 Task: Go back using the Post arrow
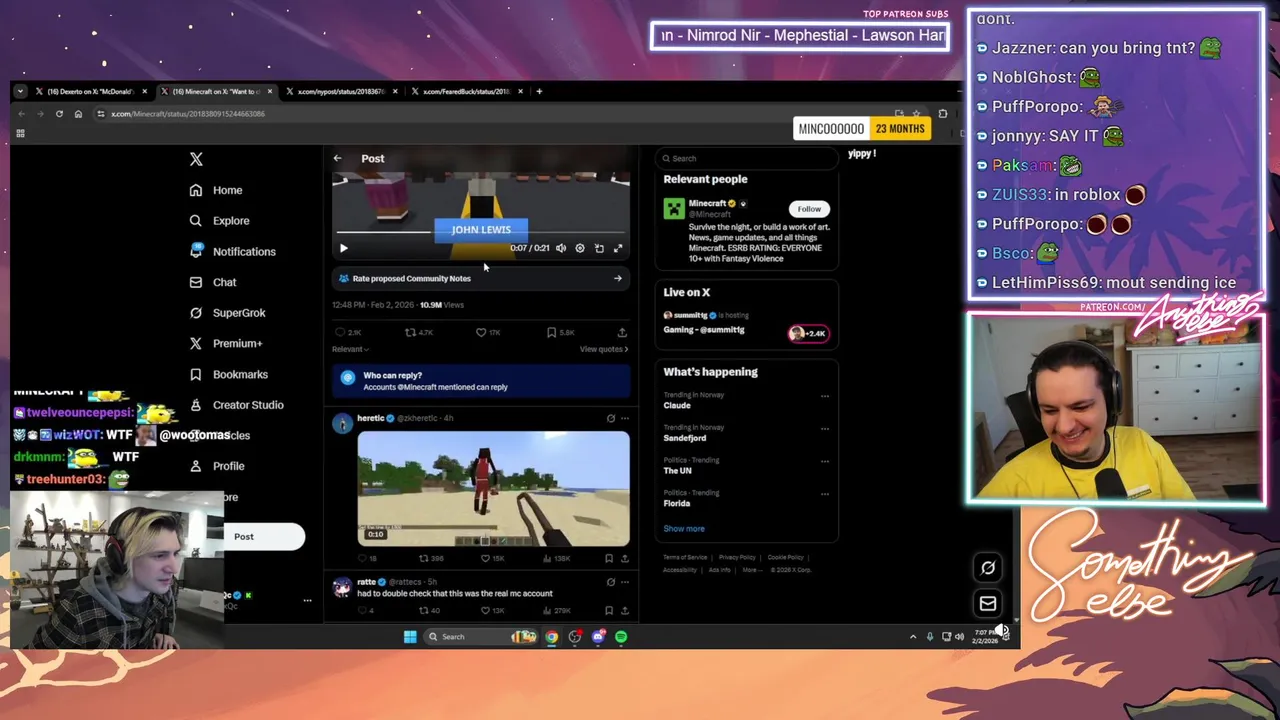click(x=337, y=158)
